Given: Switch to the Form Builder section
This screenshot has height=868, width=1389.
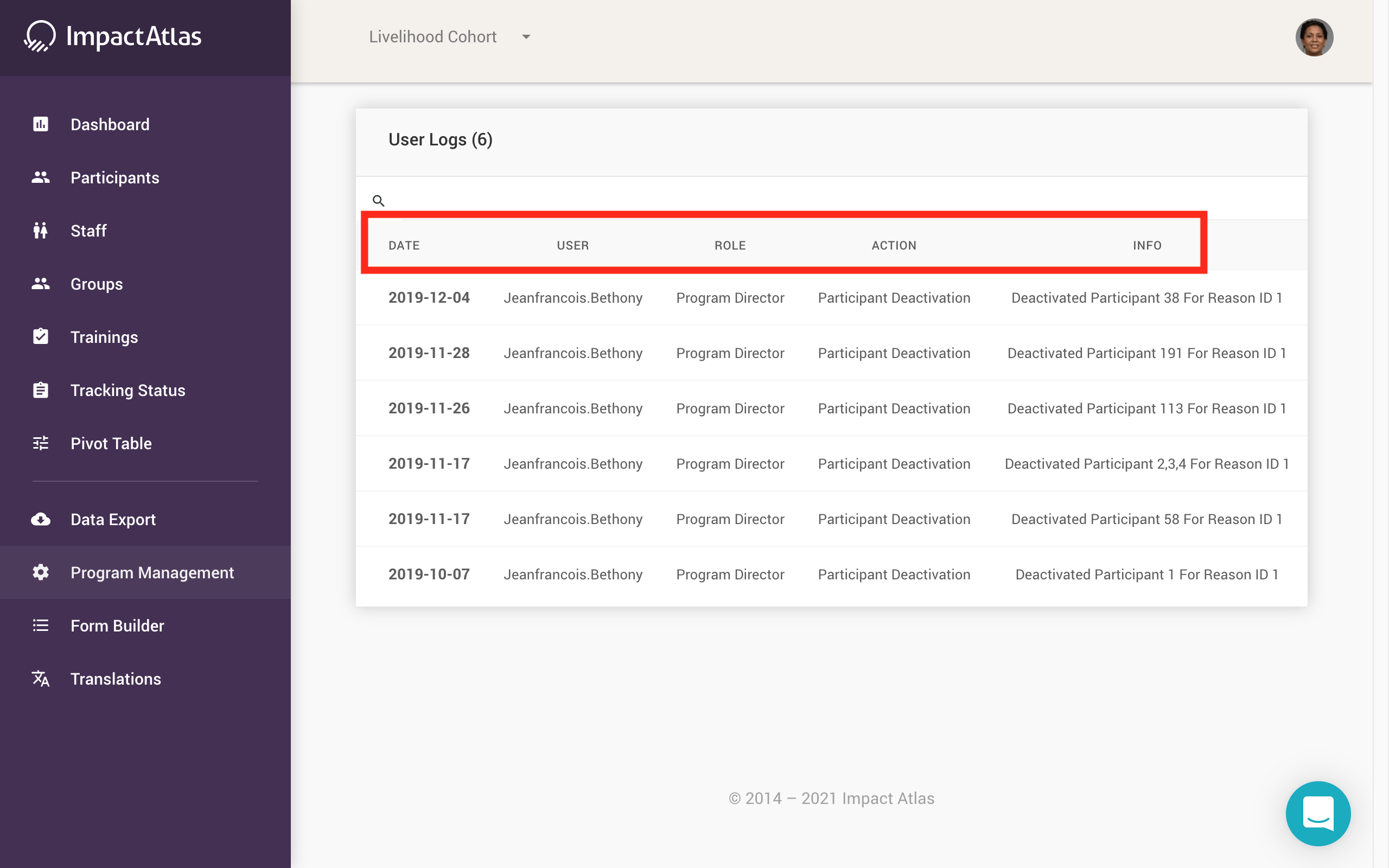Looking at the screenshot, I should pos(117,625).
